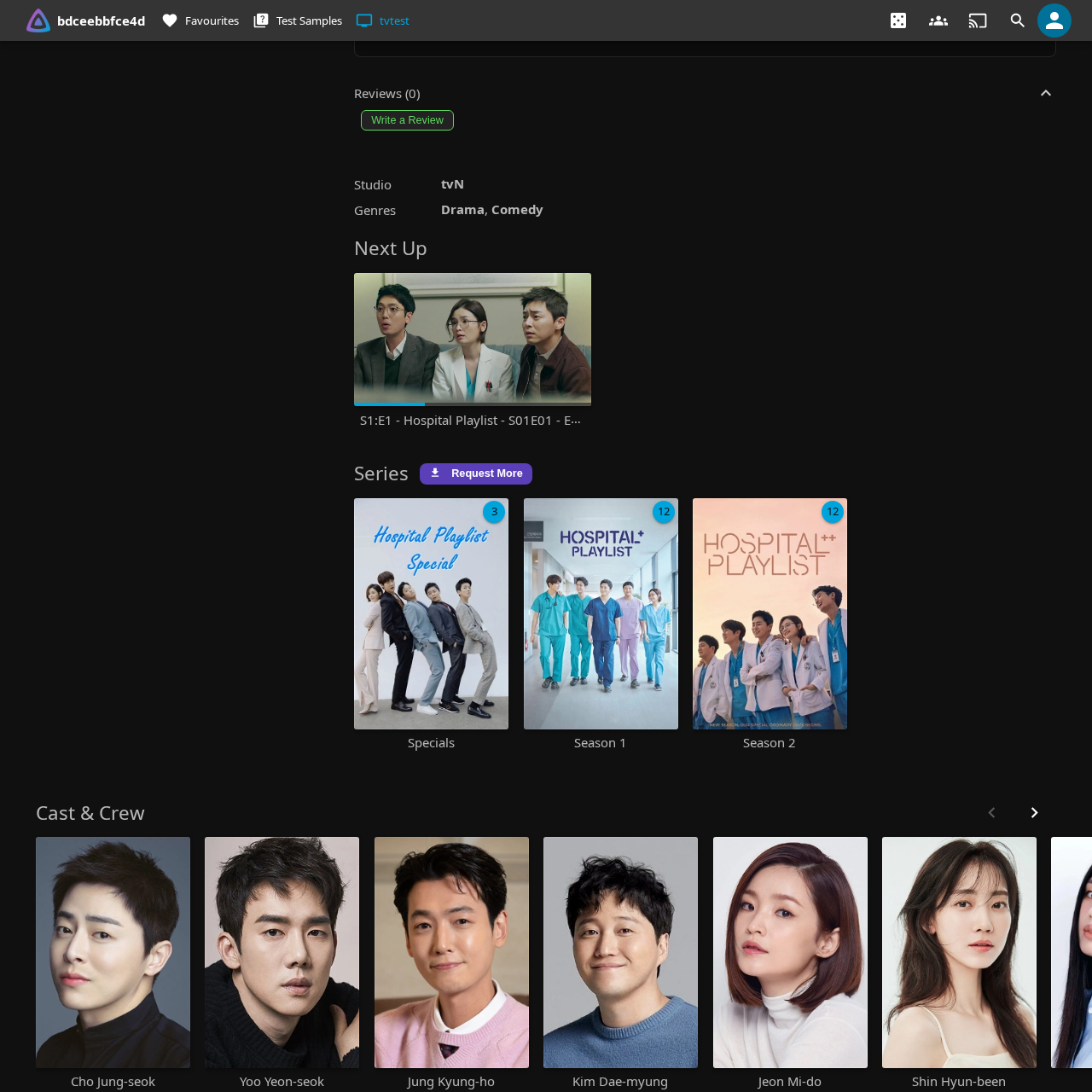Switch to the tvtest tab
The image size is (1092, 1092).
point(383,20)
